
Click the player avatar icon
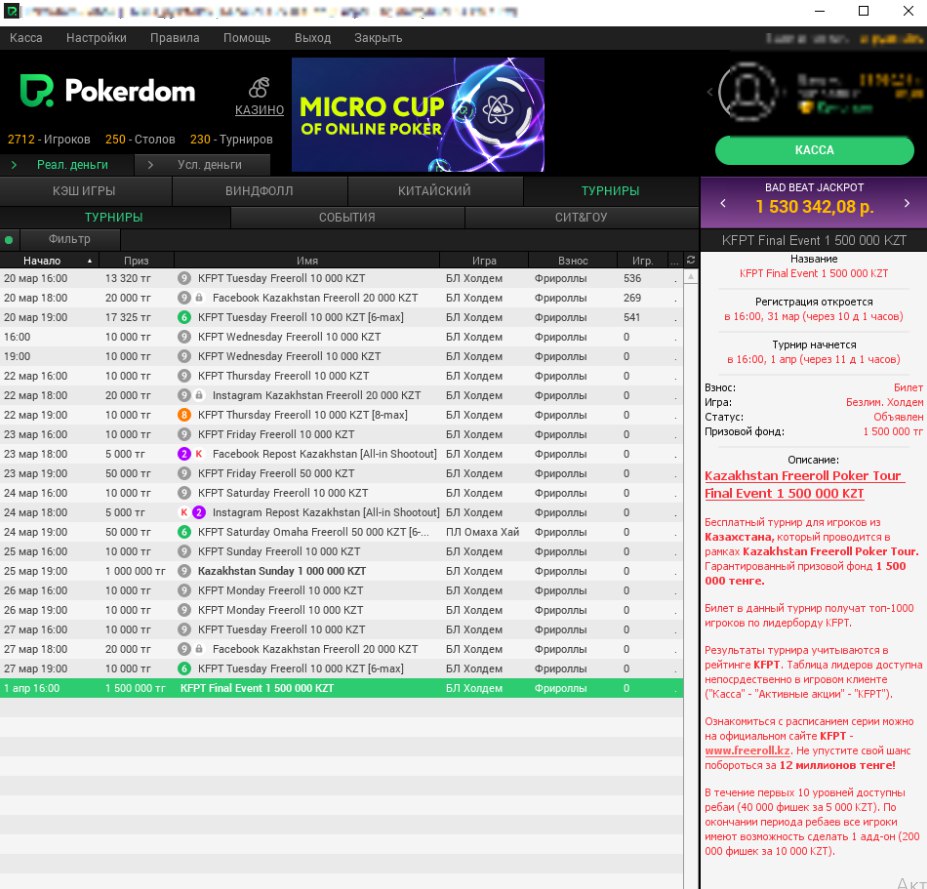[747, 92]
